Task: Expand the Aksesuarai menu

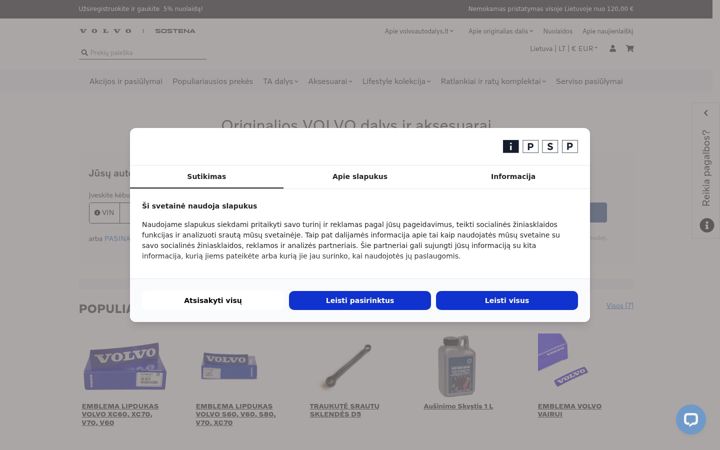Action: (330, 81)
